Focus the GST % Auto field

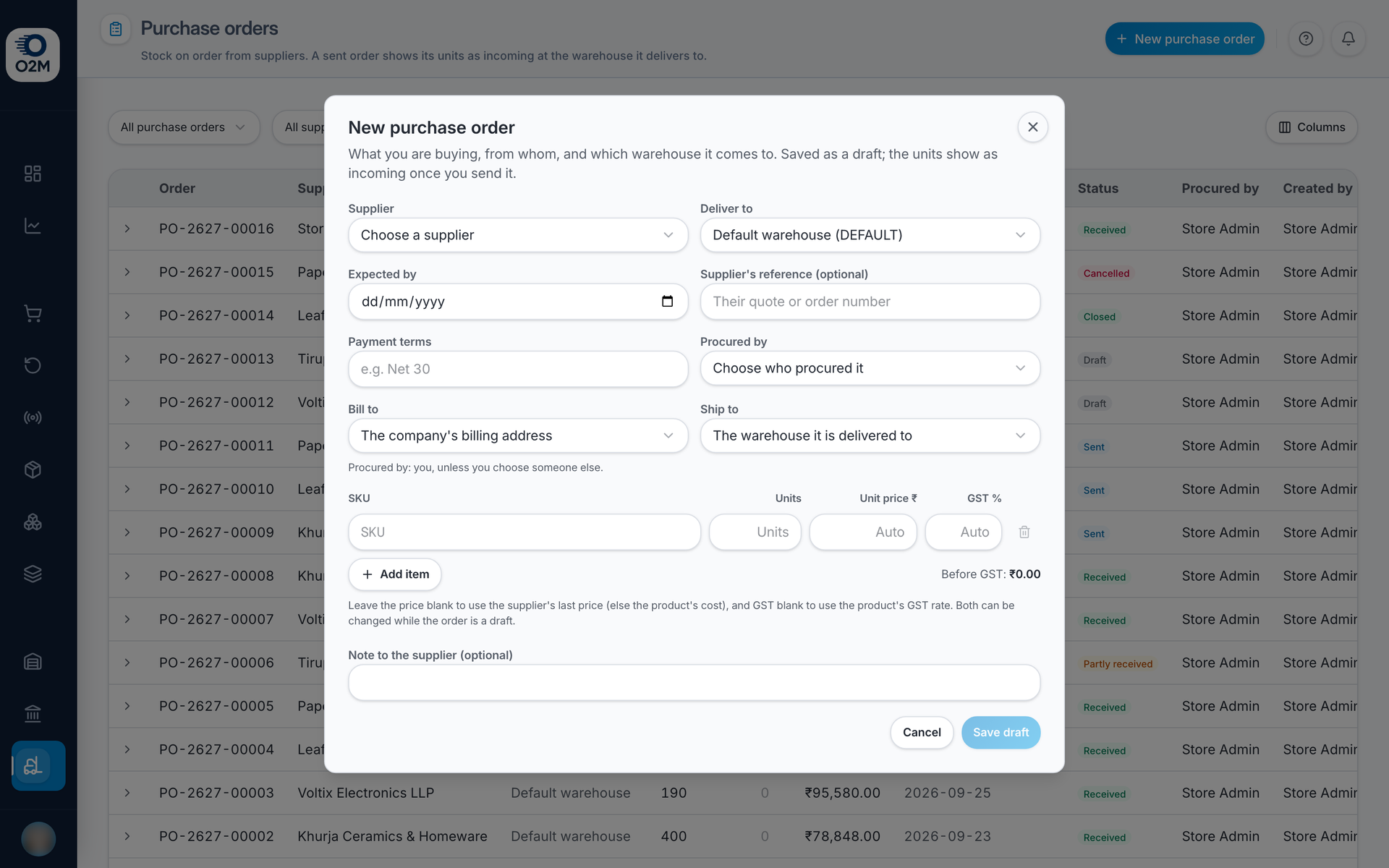coord(964,532)
